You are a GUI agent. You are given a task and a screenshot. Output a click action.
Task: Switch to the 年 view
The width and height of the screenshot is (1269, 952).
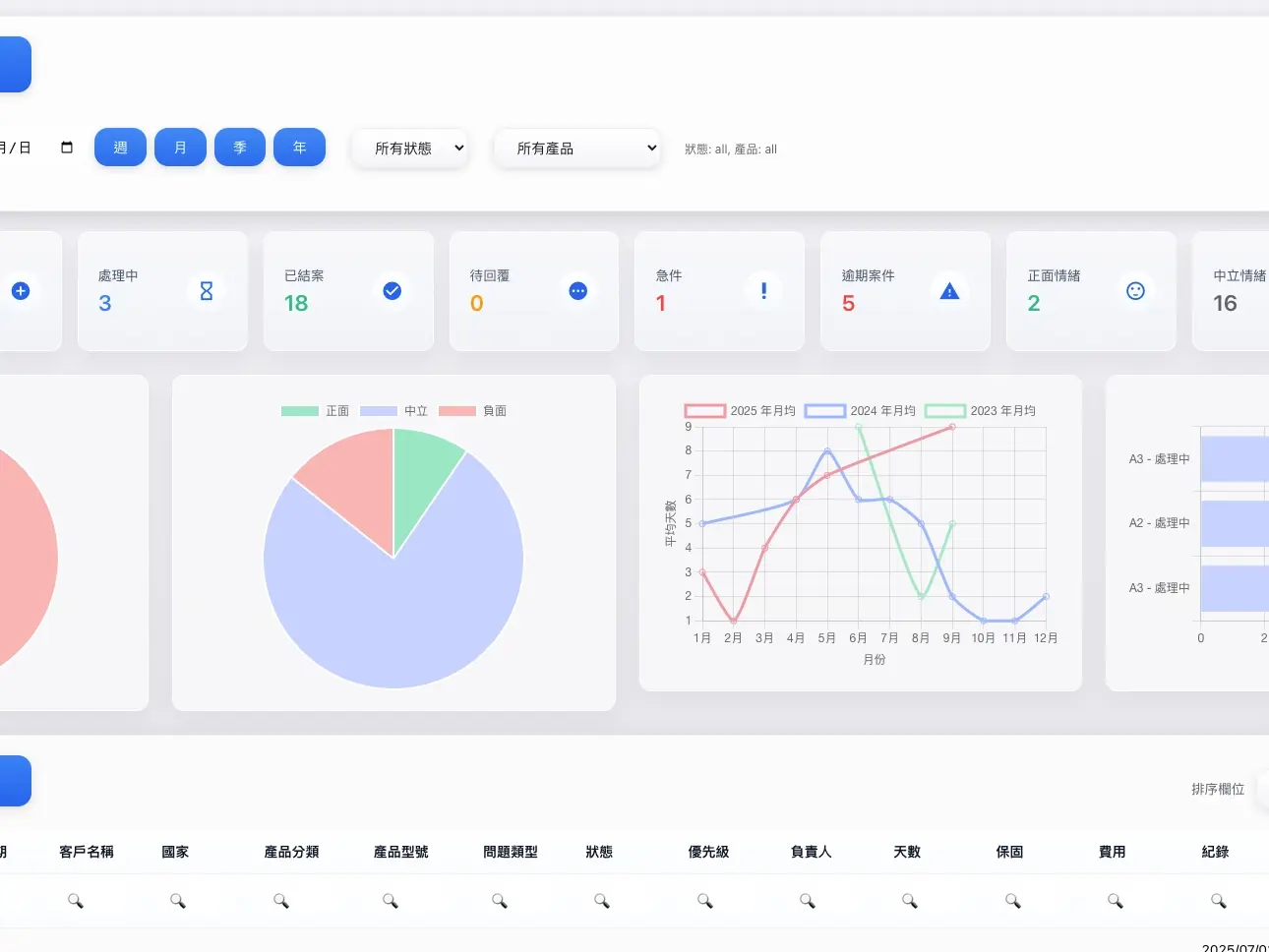299,147
